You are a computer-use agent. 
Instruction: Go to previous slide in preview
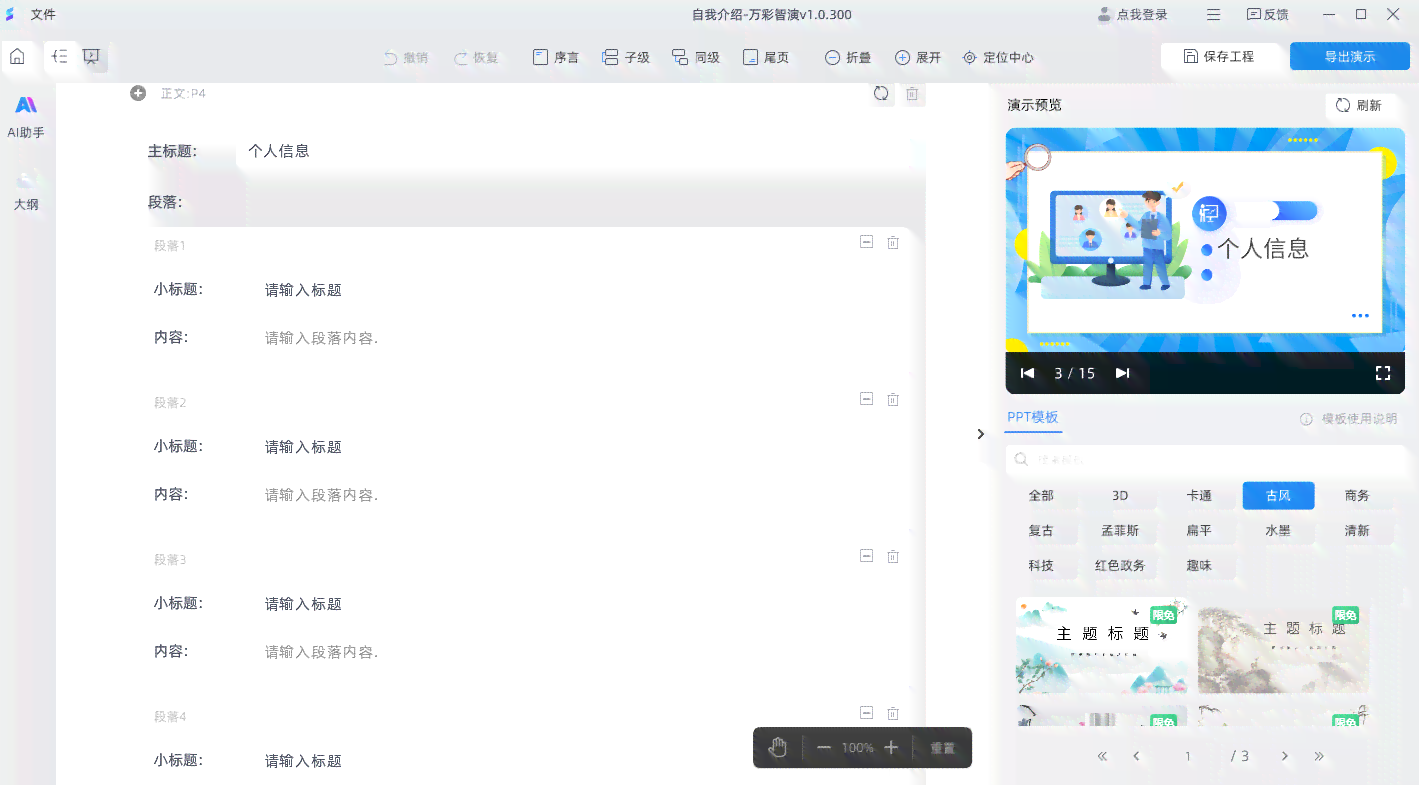1027,373
